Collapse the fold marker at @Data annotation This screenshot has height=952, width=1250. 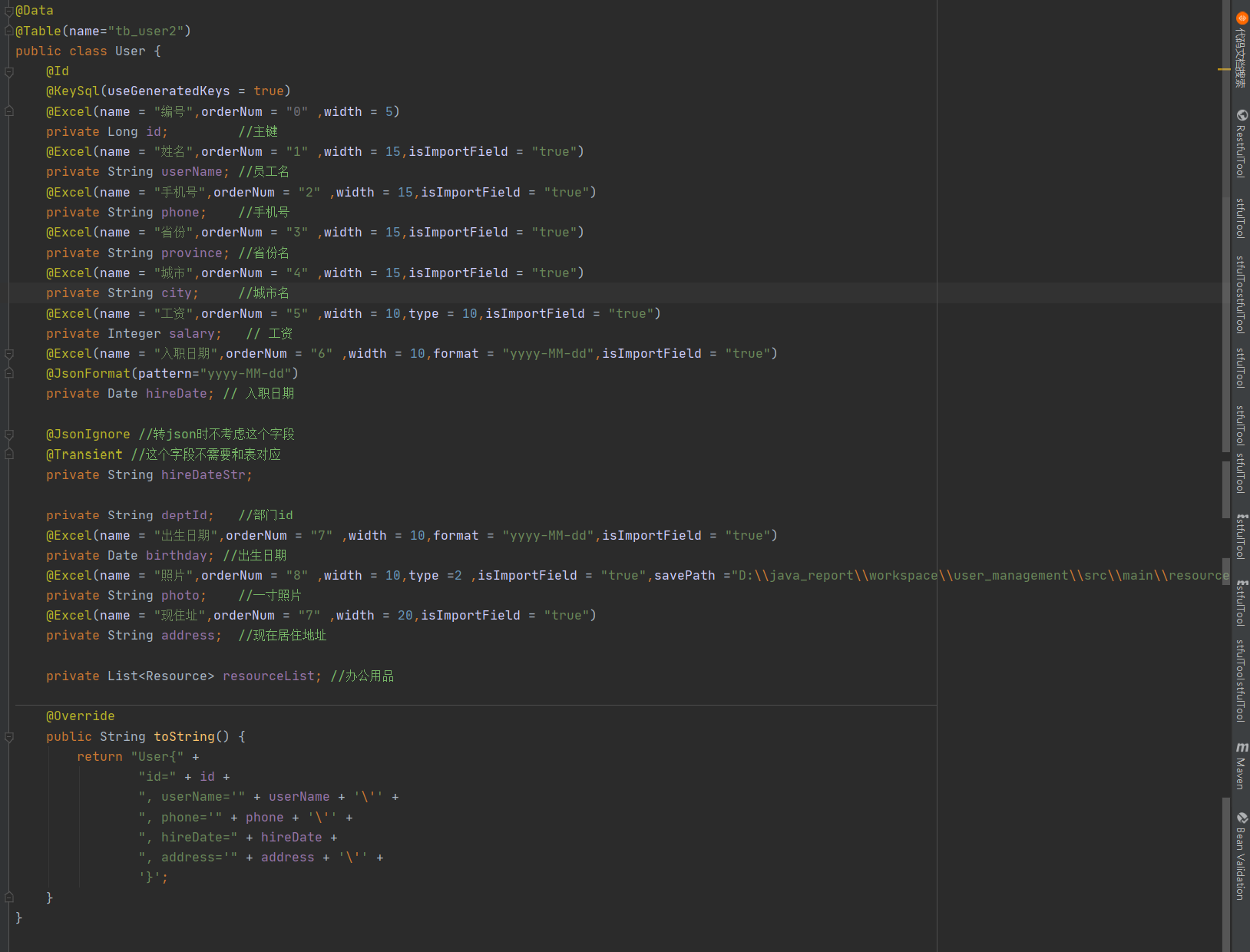(x=9, y=11)
